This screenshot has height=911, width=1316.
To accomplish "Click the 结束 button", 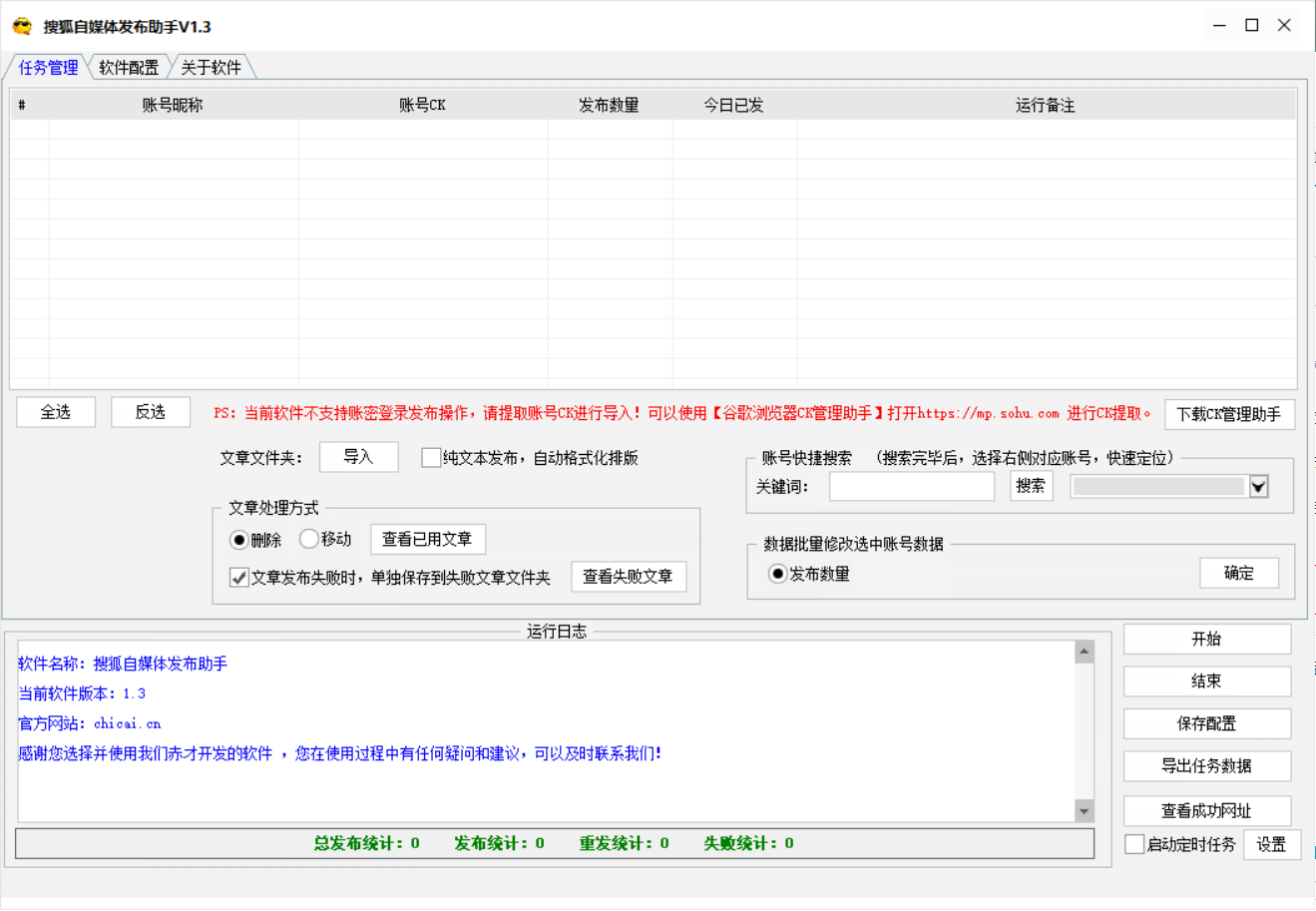I will [x=1207, y=682].
